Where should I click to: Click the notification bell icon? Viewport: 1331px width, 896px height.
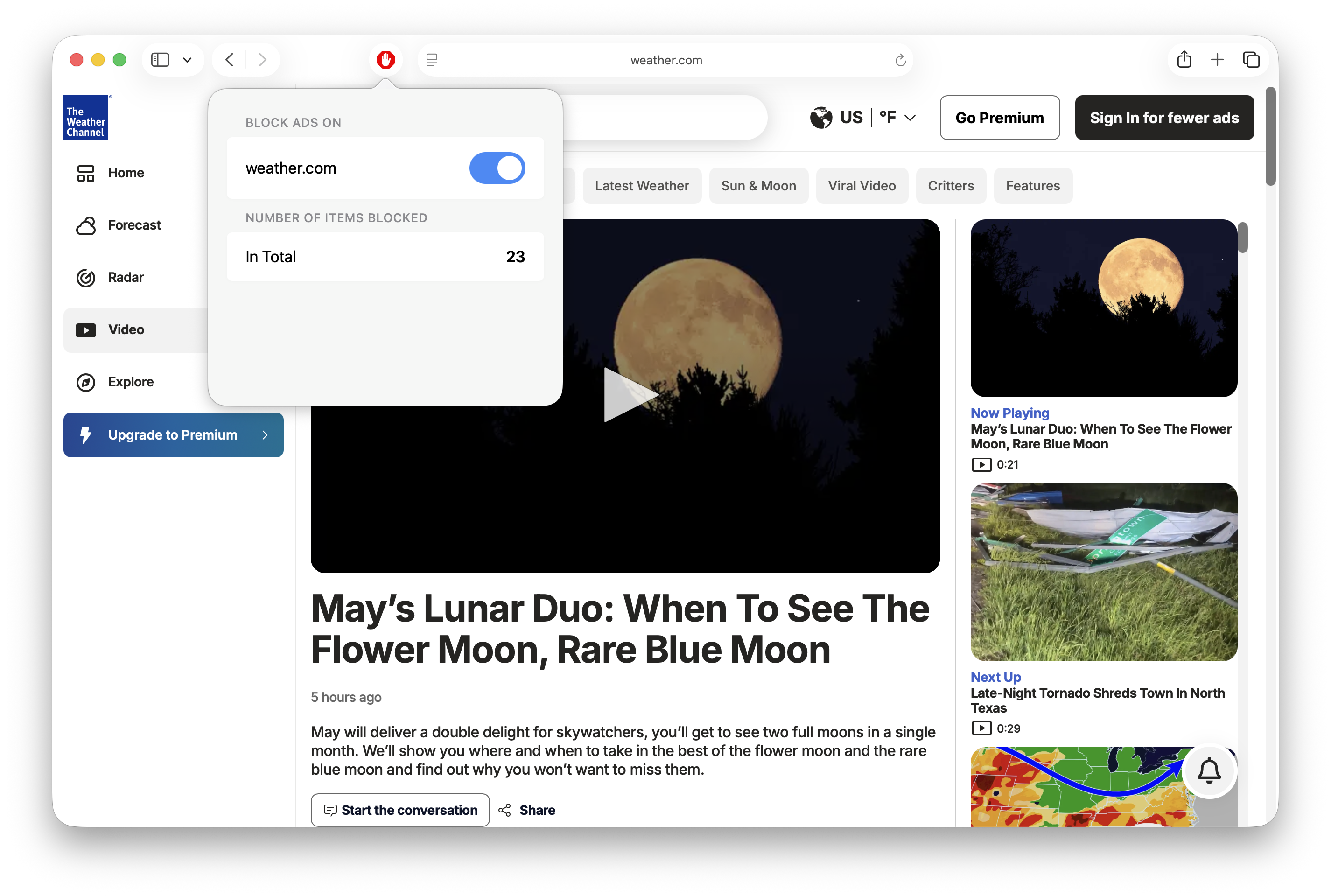point(1209,771)
